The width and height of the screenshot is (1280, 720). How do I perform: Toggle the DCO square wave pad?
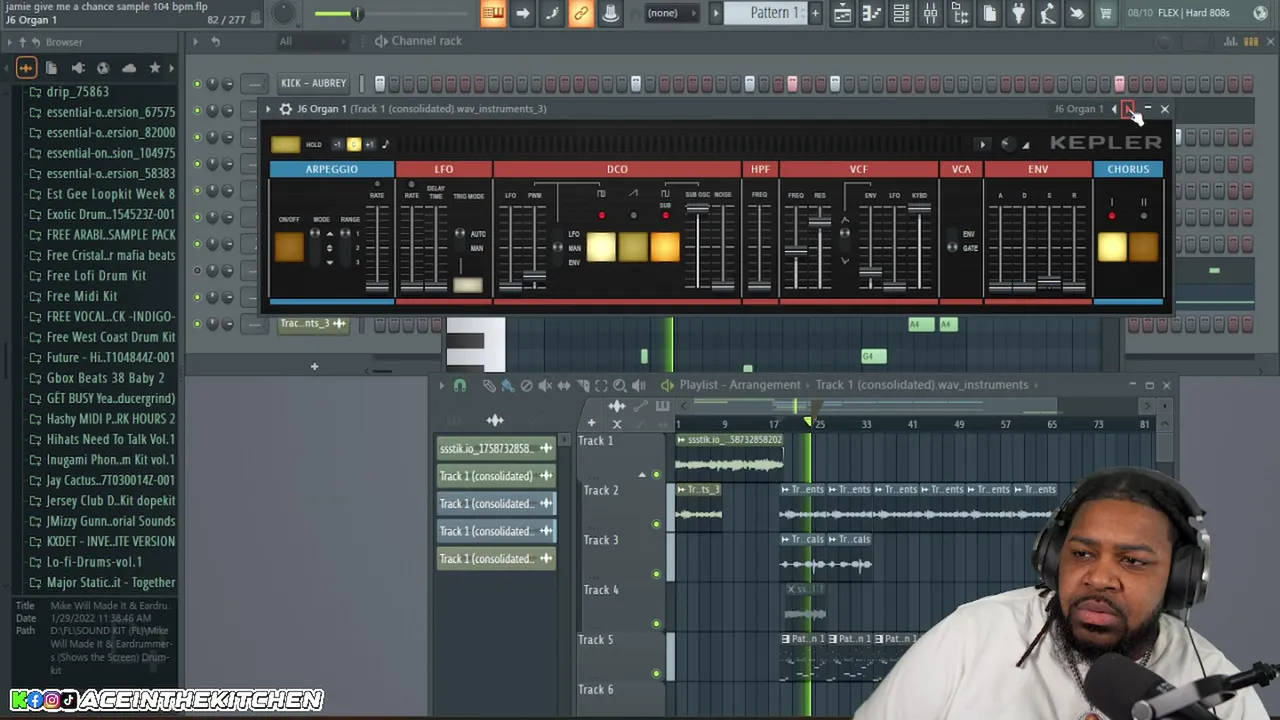click(601, 246)
